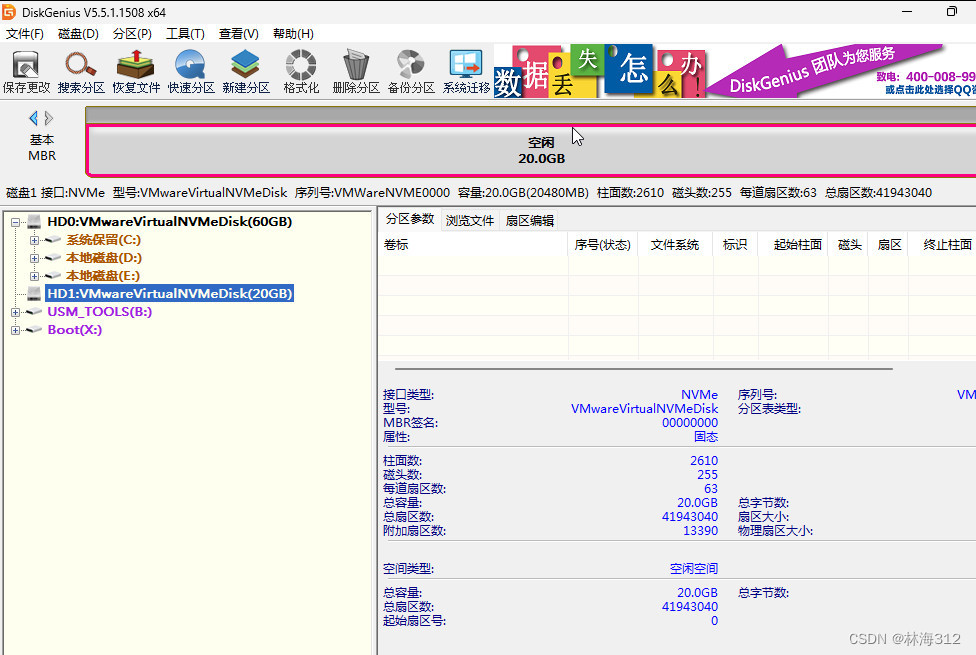The width and height of the screenshot is (976, 655).
Task: Collapse the HD0 disk tree node
Action: click(x=16, y=222)
